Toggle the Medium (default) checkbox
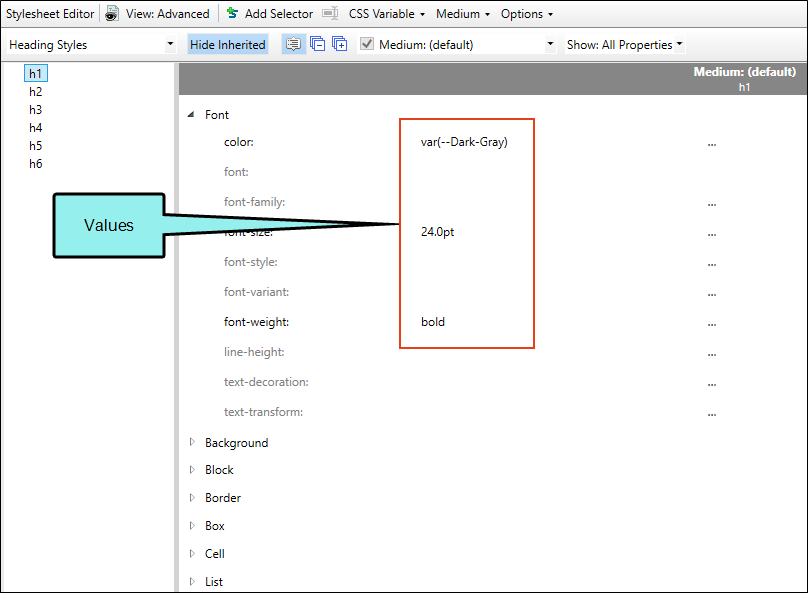808x593 pixels. (x=367, y=45)
